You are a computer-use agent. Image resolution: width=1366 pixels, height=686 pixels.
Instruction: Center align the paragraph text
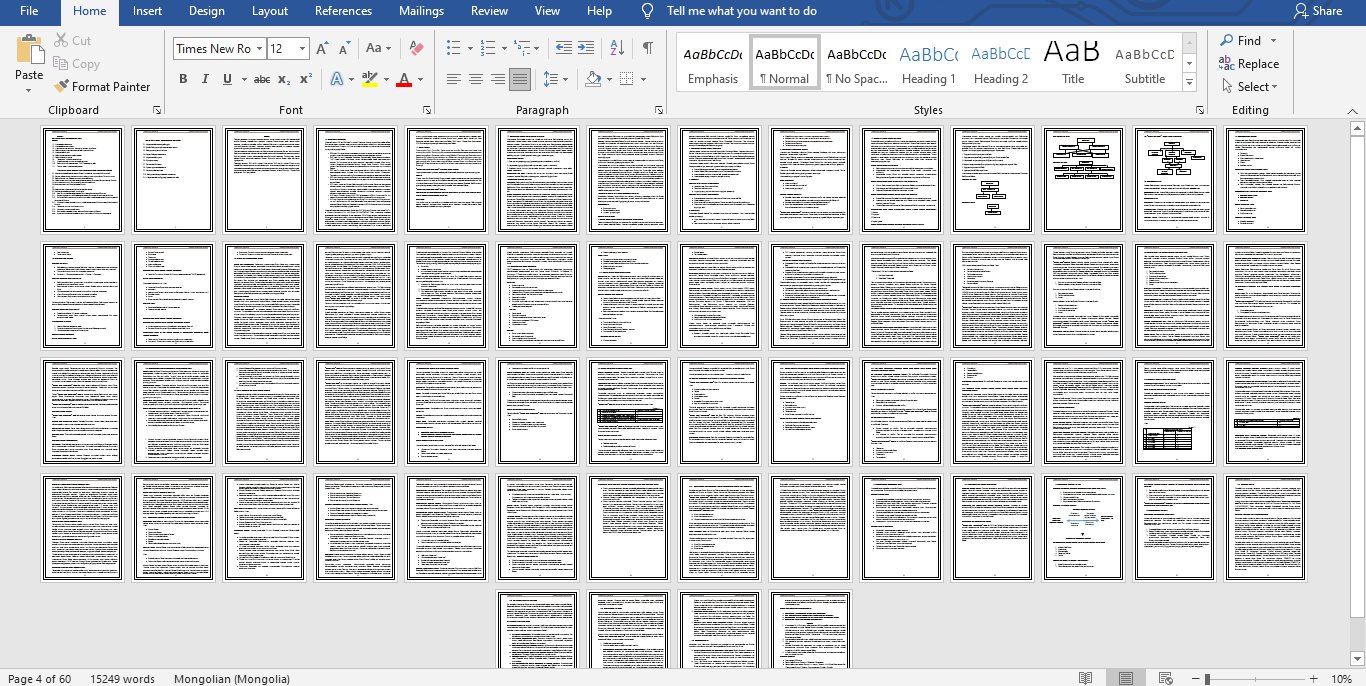coord(476,79)
